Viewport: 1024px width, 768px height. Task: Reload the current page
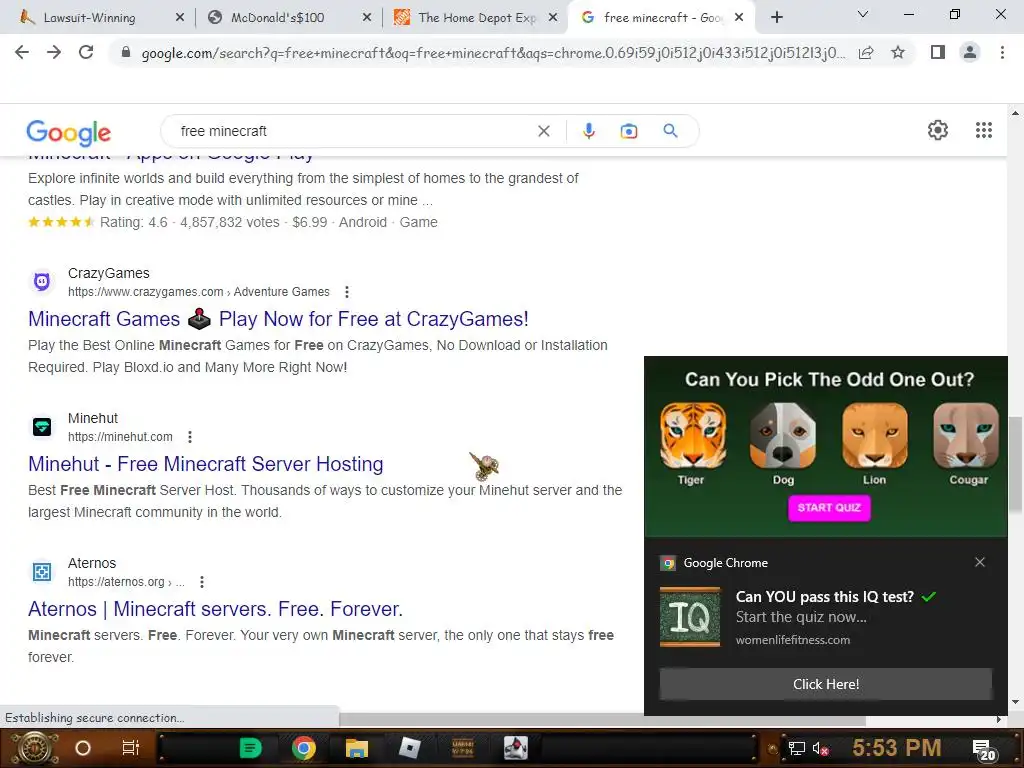tap(86, 52)
